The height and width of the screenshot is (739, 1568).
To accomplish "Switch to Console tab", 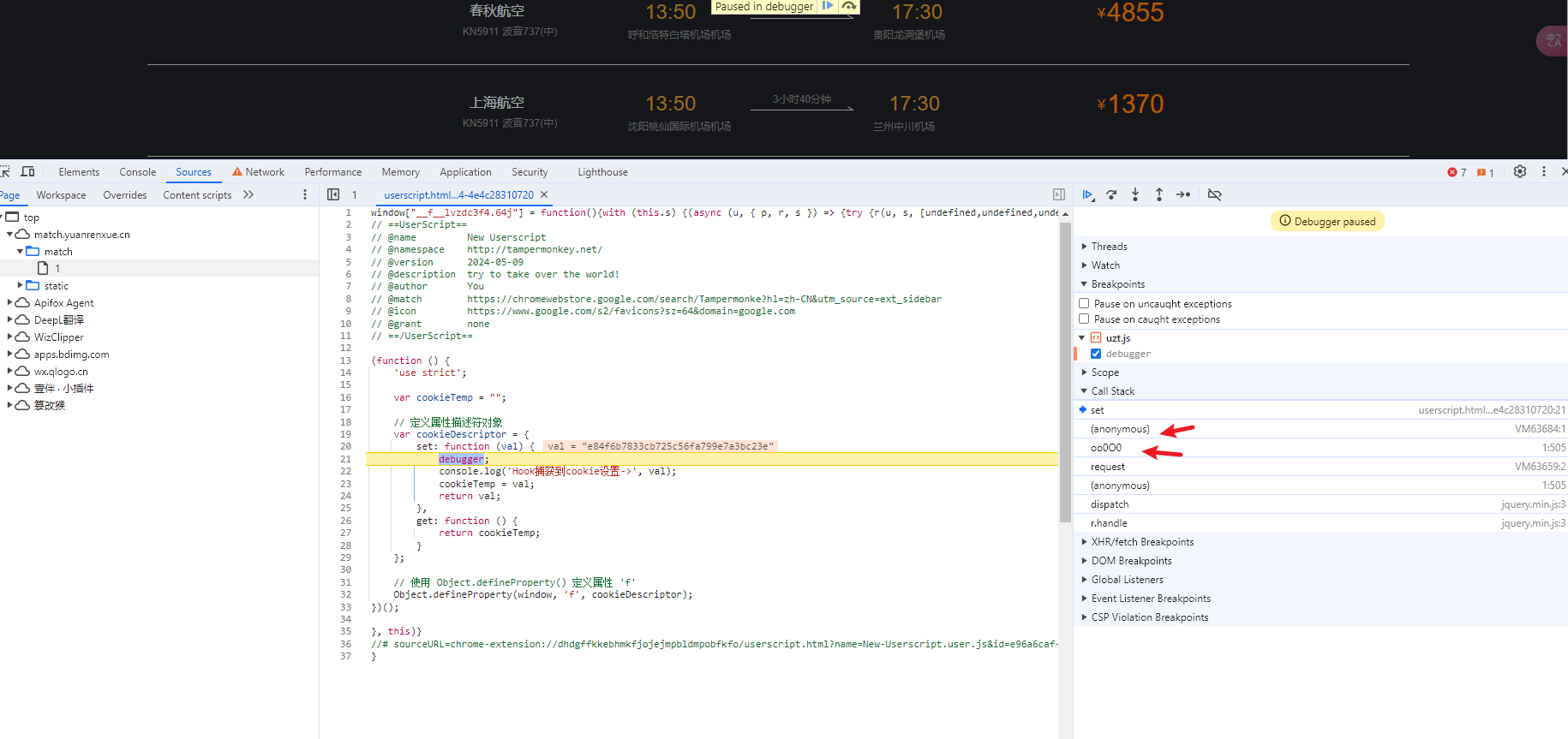I will 138,172.
